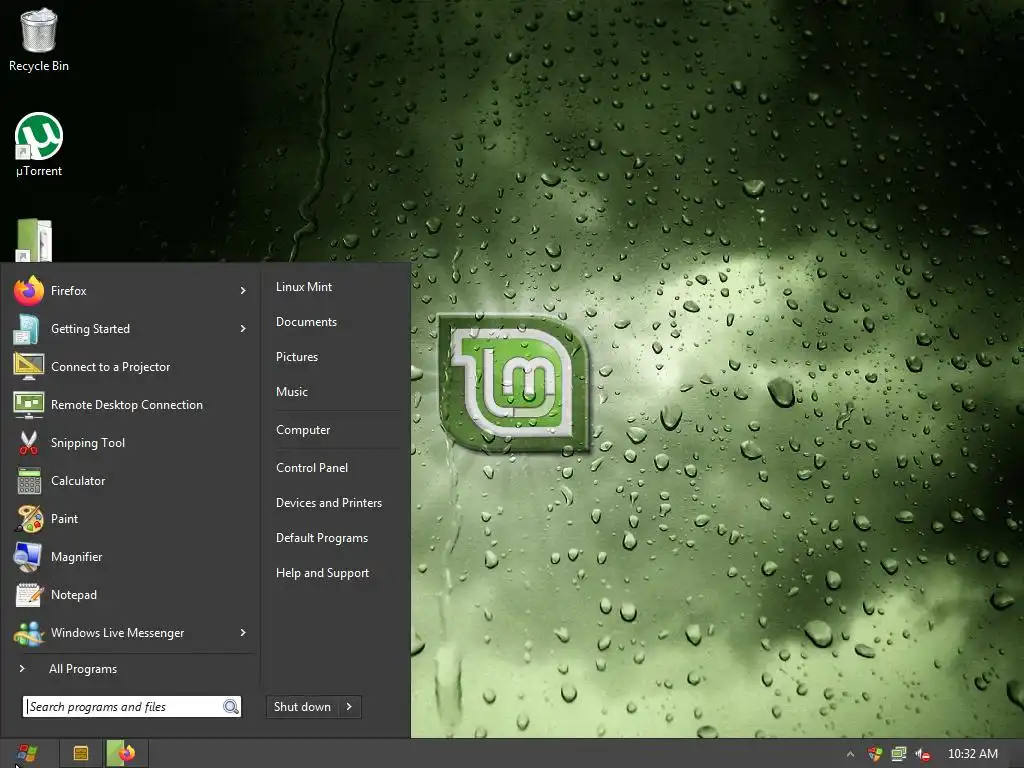Image resolution: width=1024 pixels, height=768 pixels.
Task: Expand the Firefox jump list arrow
Action: click(243, 291)
